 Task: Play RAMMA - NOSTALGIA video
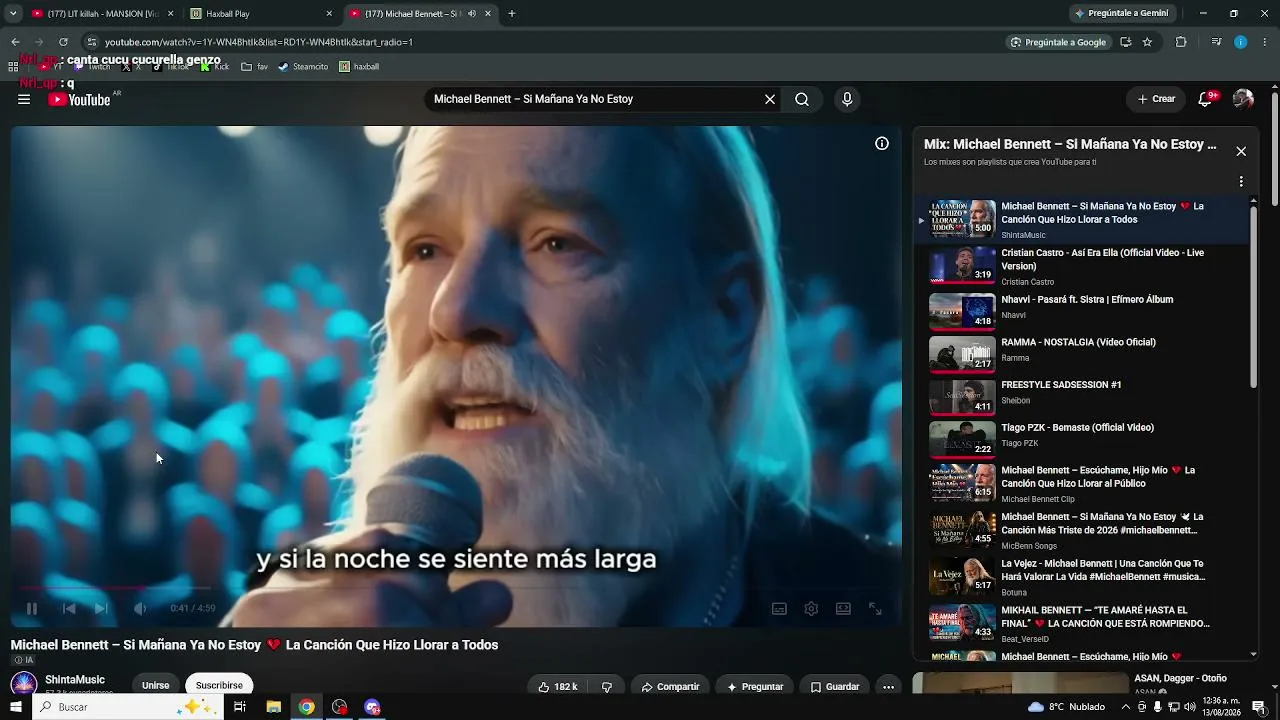pos(1082,353)
